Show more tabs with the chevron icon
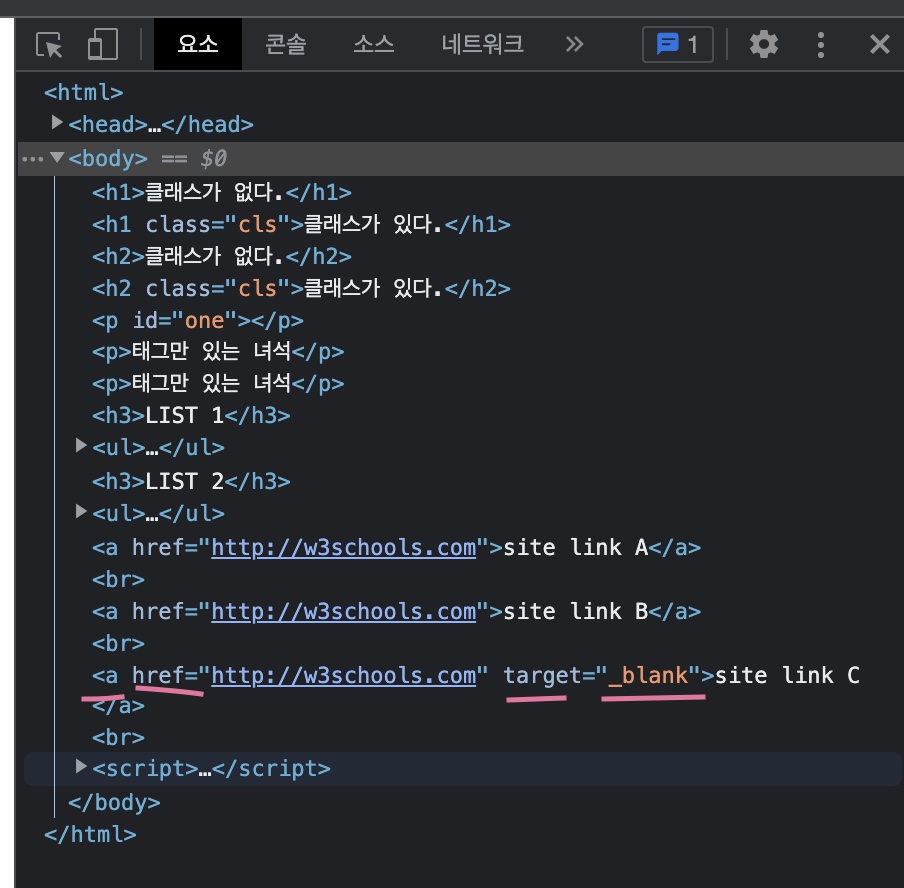The image size is (904, 888). (x=574, y=44)
